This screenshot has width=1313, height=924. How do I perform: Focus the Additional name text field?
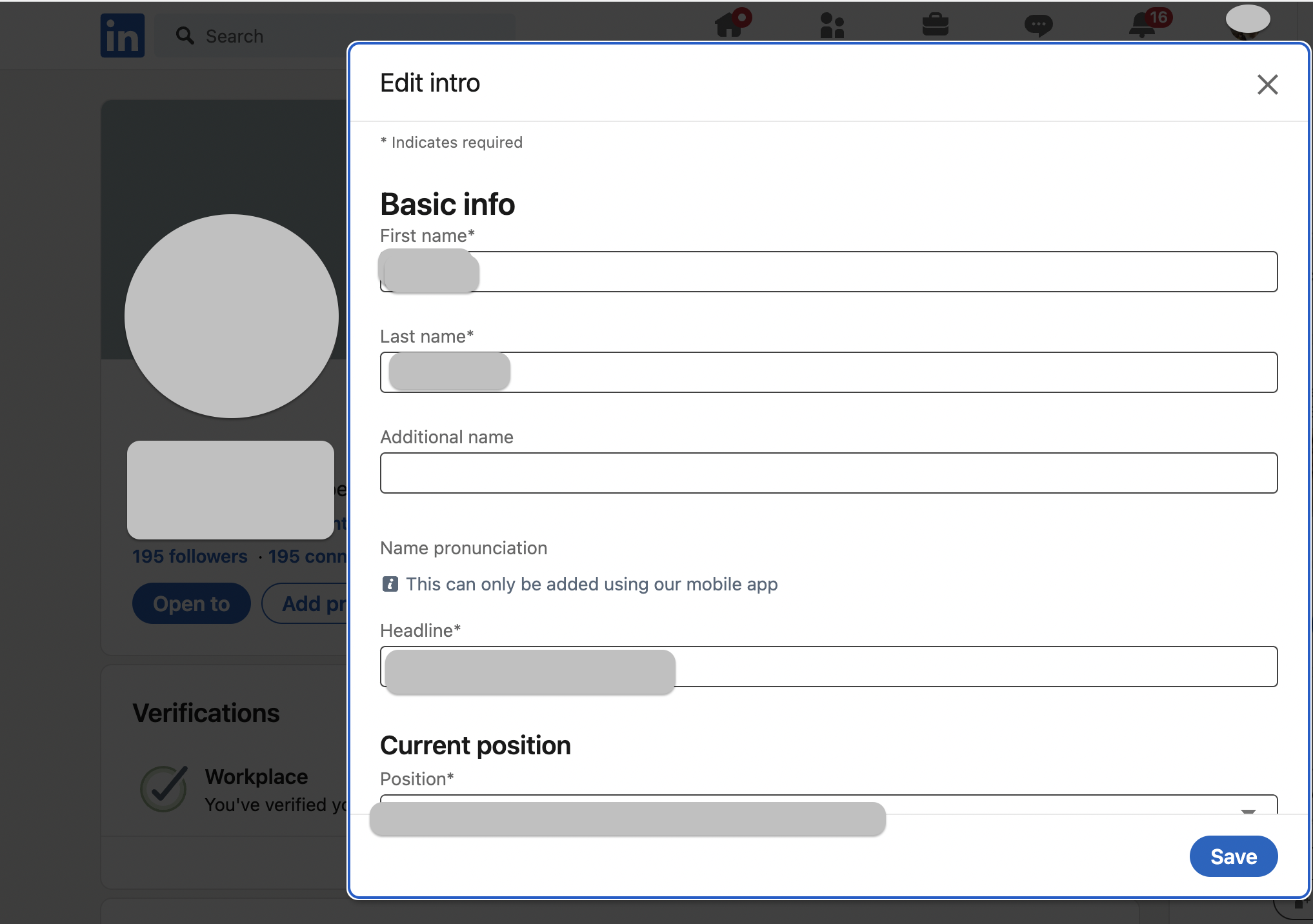pyautogui.click(x=828, y=473)
